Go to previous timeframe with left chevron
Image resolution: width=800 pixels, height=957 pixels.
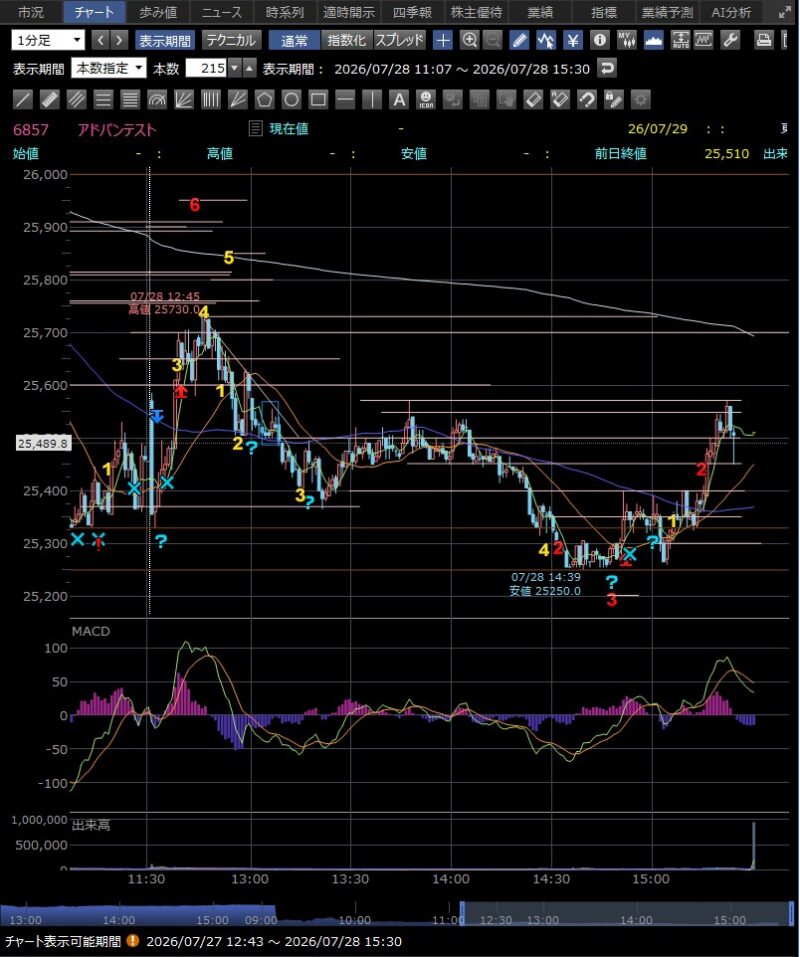coord(100,41)
